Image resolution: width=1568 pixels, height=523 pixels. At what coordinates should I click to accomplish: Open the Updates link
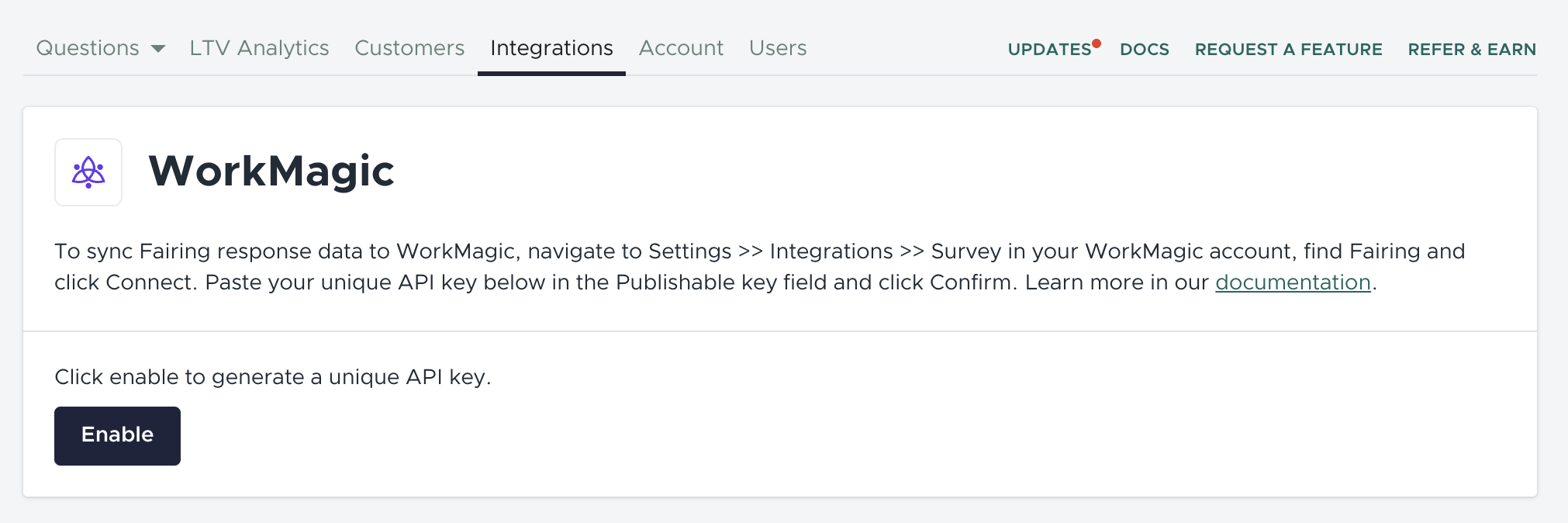coord(1049,50)
